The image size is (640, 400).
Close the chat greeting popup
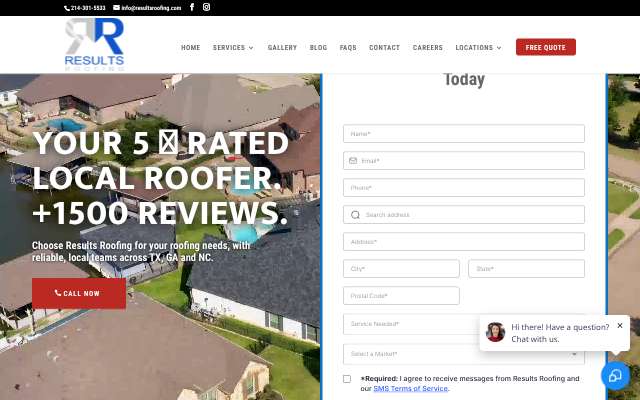tap(620, 326)
